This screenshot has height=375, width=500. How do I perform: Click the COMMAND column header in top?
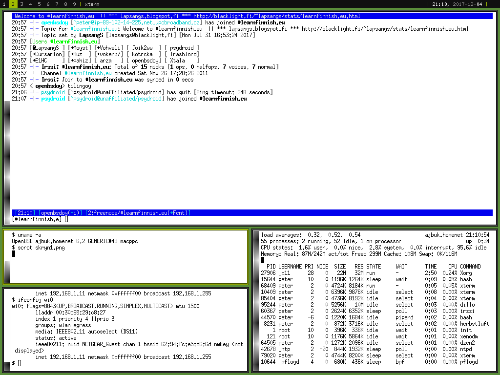click(470, 267)
